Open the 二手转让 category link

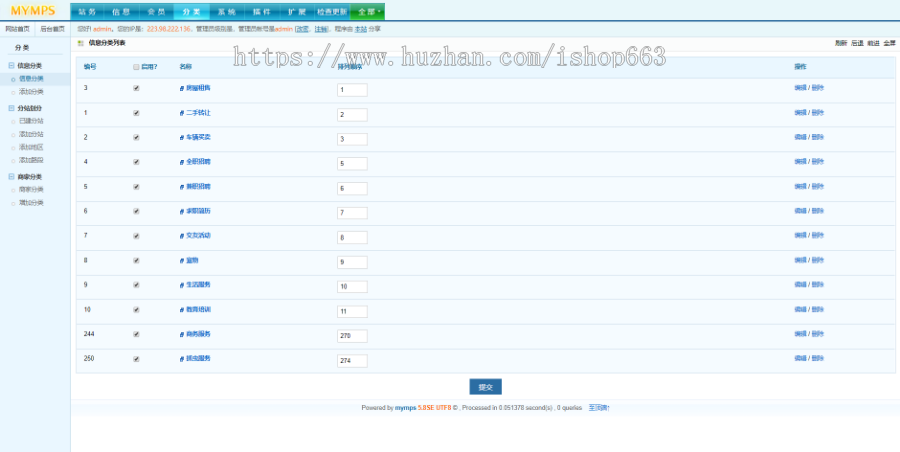[198, 113]
